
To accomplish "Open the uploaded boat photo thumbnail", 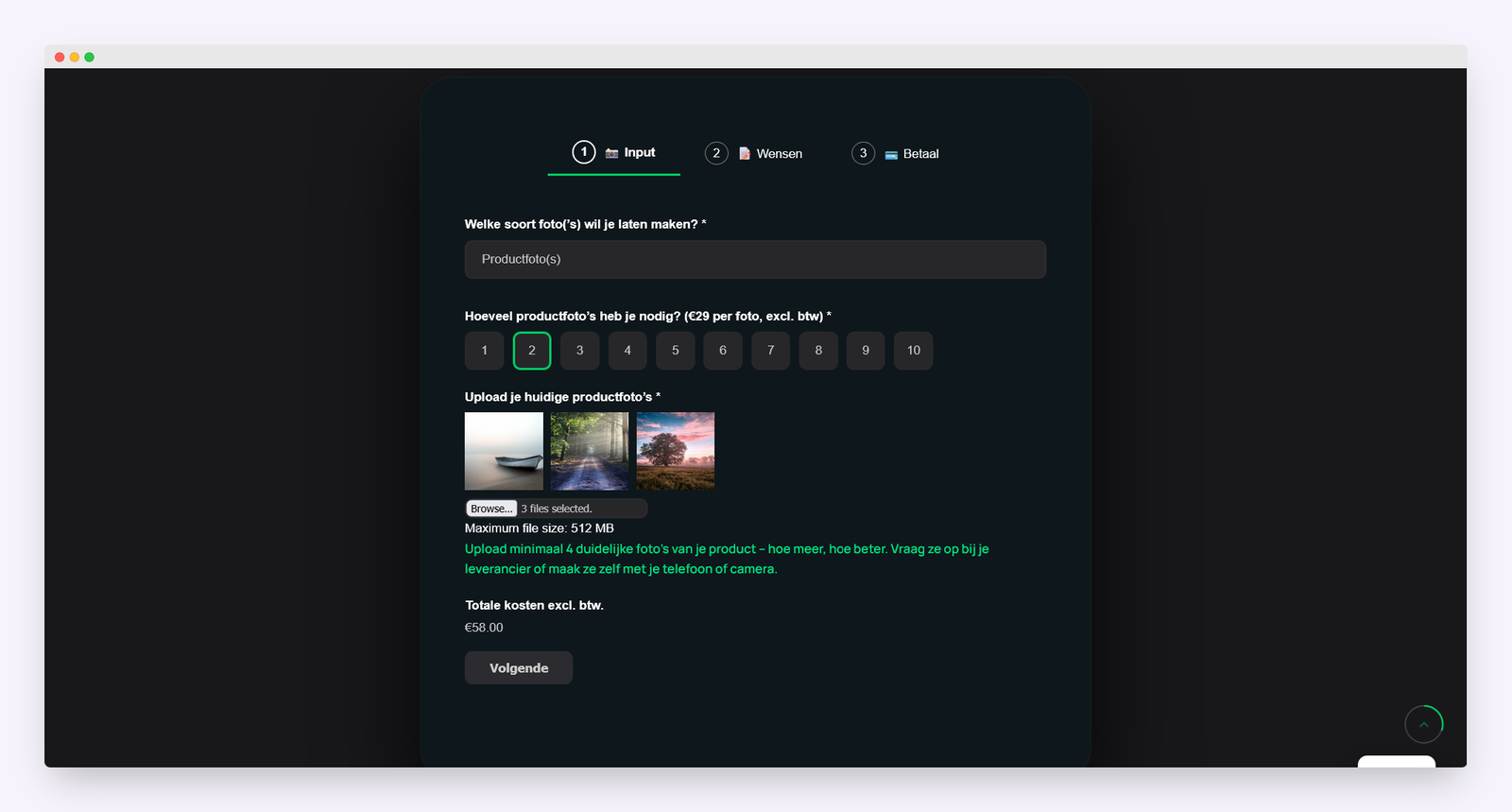I will point(504,451).
